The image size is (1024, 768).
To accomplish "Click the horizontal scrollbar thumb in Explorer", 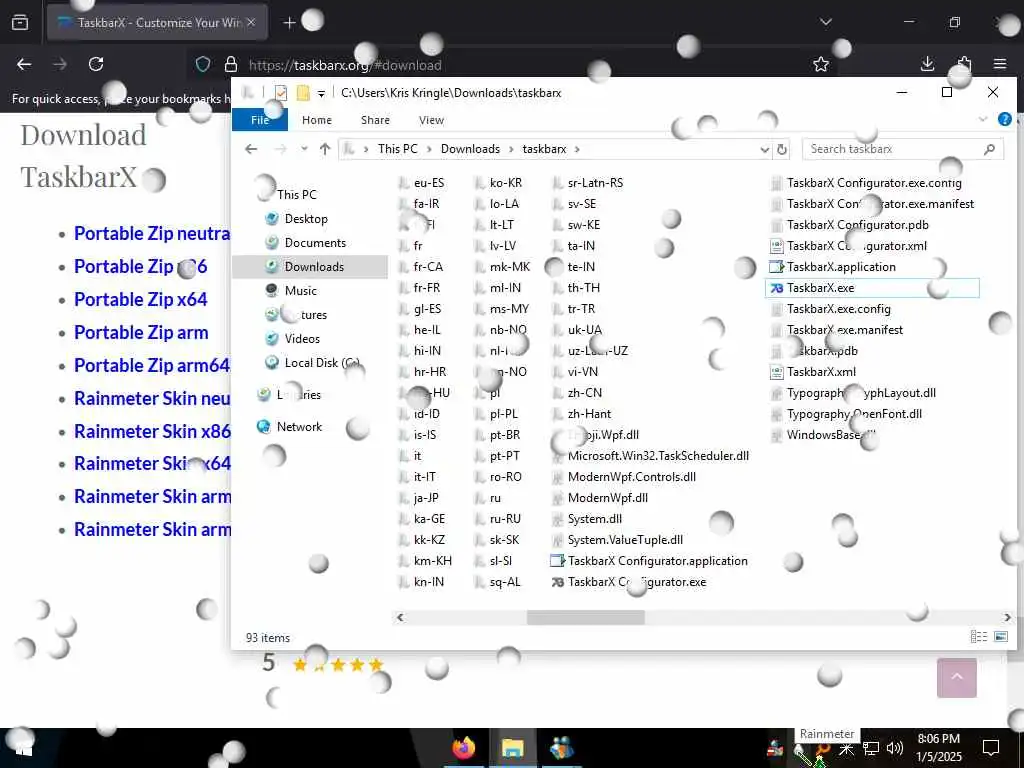I will click(x=586, y=617).
